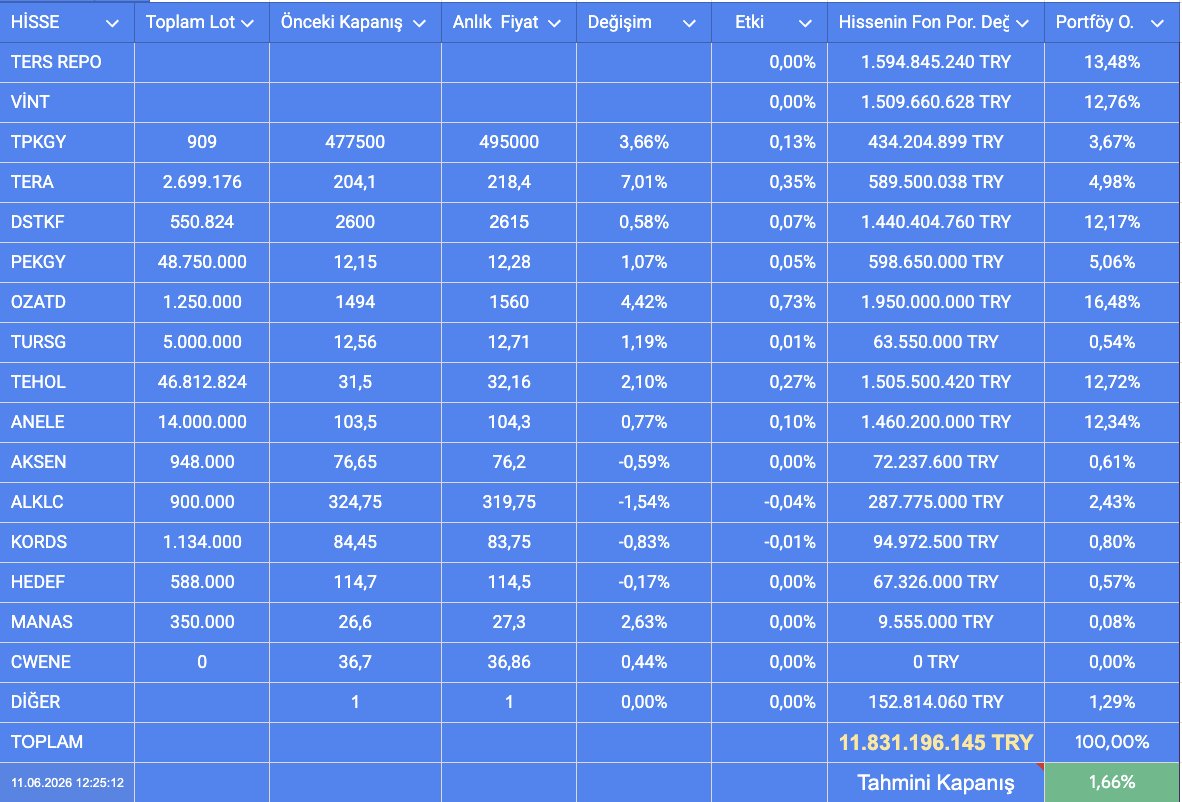Select DSTKF previous close 2600
Viewport: 1182px width, 802px height.
(x=355, y=222)
